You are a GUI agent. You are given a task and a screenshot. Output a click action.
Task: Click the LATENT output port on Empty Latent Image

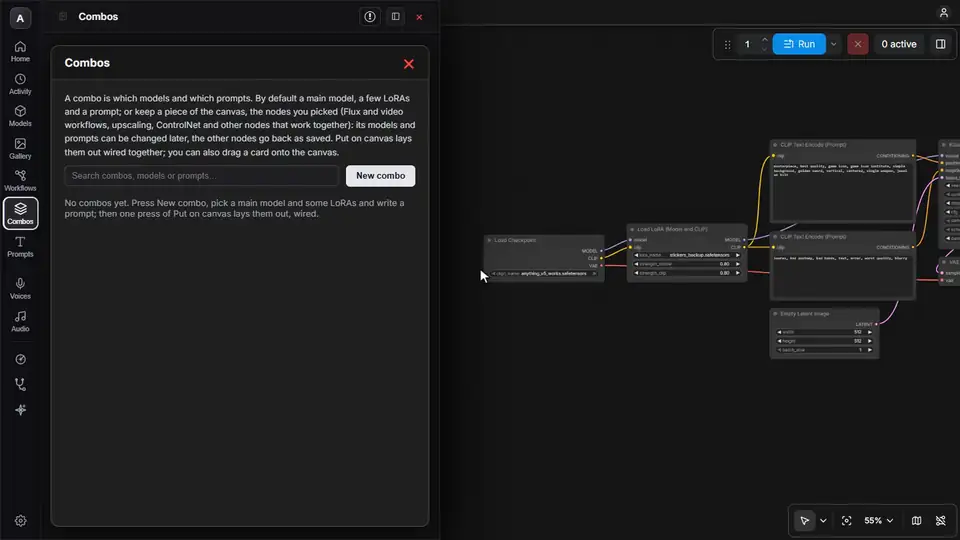coord(876,324)
